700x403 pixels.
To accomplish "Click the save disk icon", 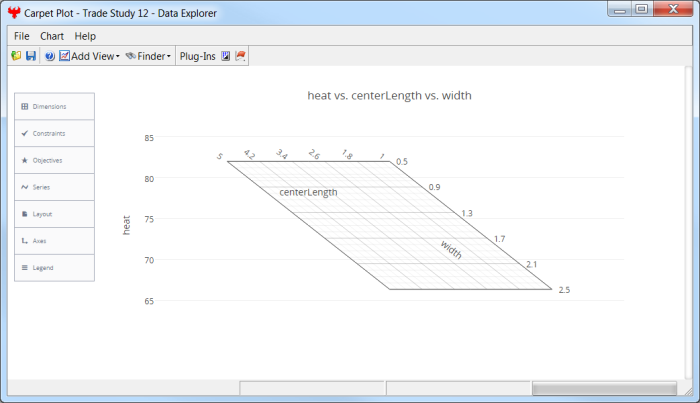I will [x=30, y=56].
